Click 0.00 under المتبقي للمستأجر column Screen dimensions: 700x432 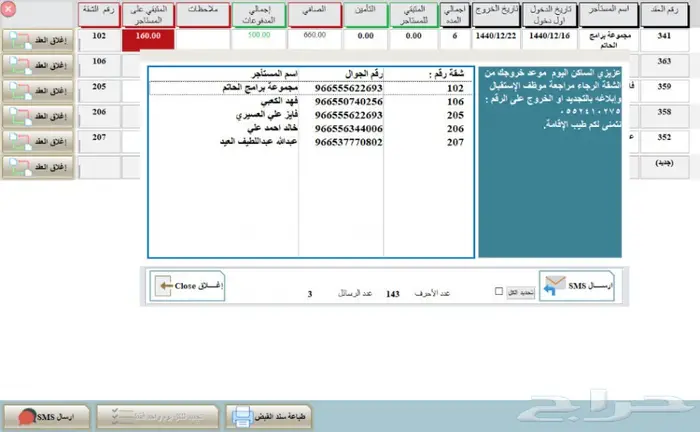[414, 39]
